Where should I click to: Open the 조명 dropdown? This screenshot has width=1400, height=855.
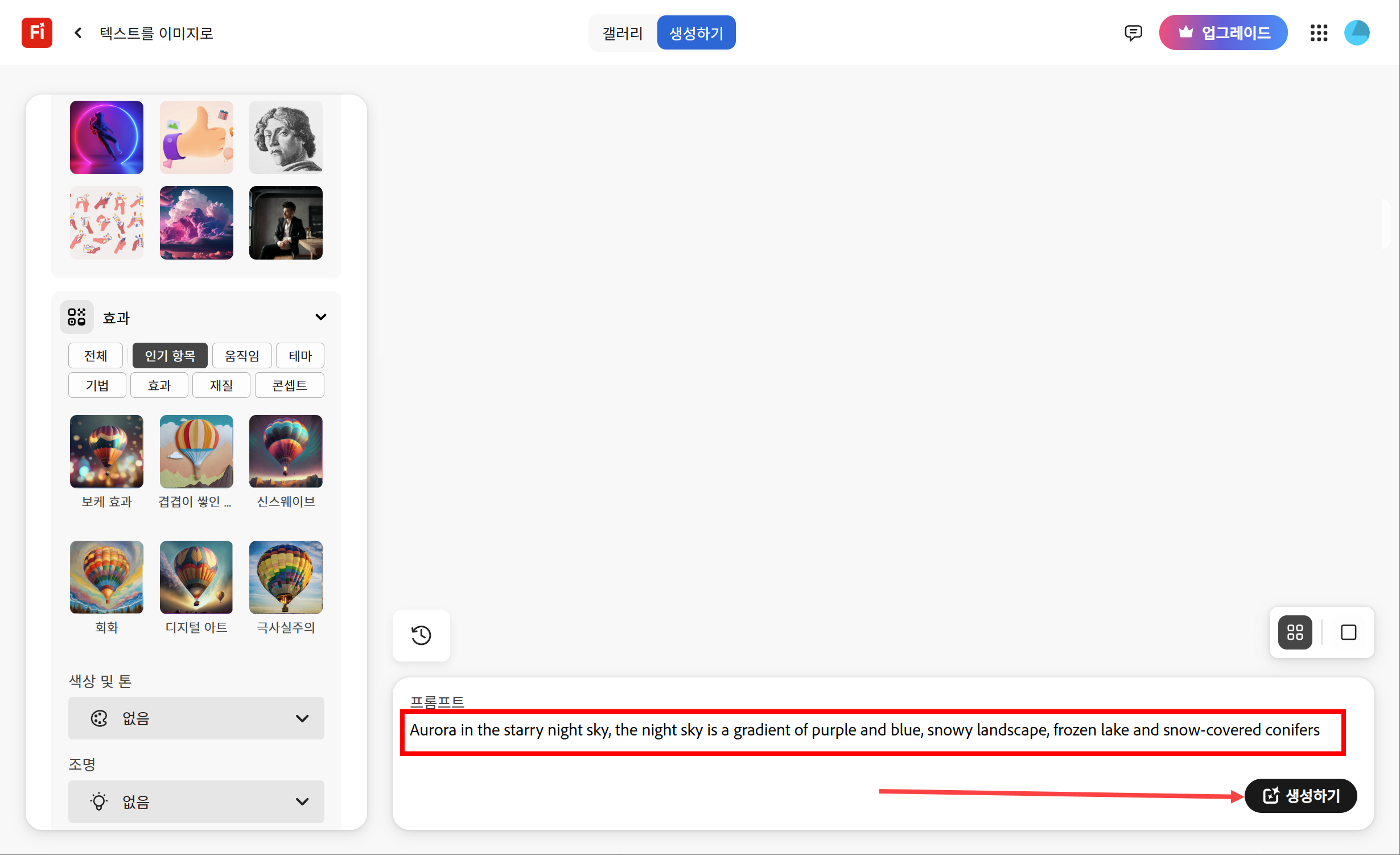pos(196,801)
